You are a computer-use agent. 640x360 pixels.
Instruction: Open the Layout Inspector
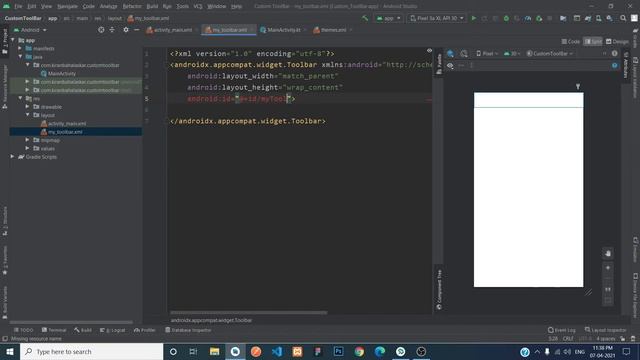click(606, 330)
